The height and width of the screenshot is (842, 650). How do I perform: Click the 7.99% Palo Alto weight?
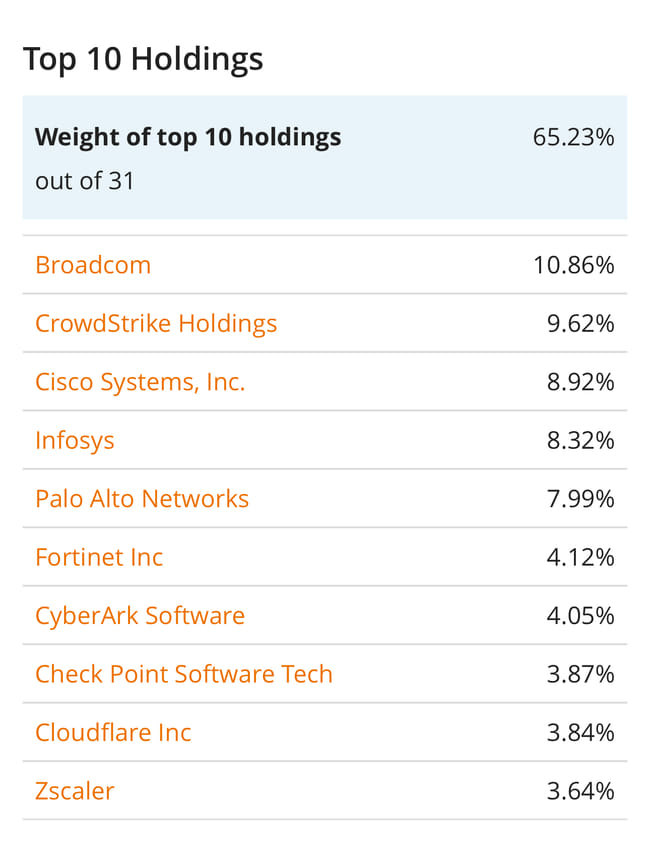[x=580, y=498]
